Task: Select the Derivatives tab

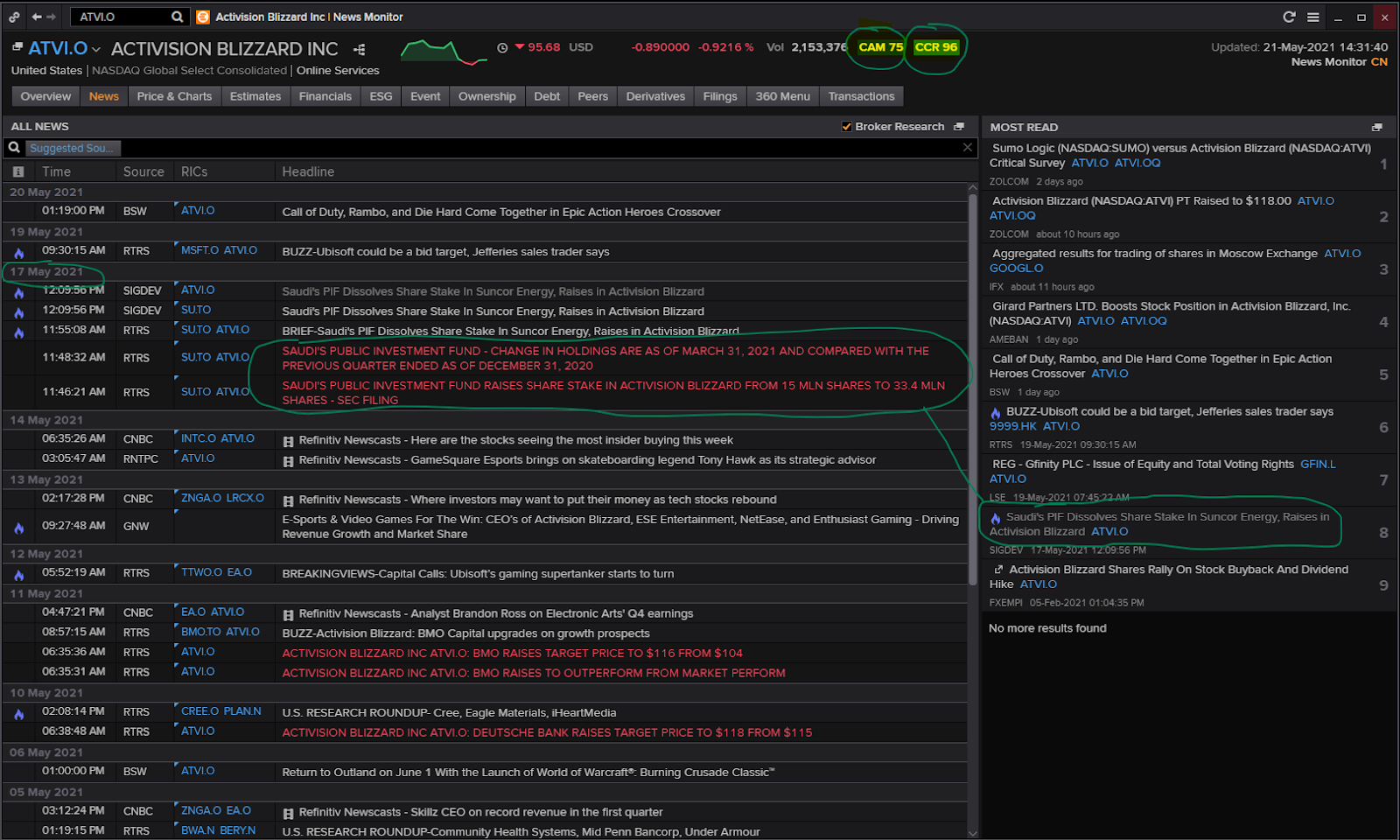Action: [655, 96]
